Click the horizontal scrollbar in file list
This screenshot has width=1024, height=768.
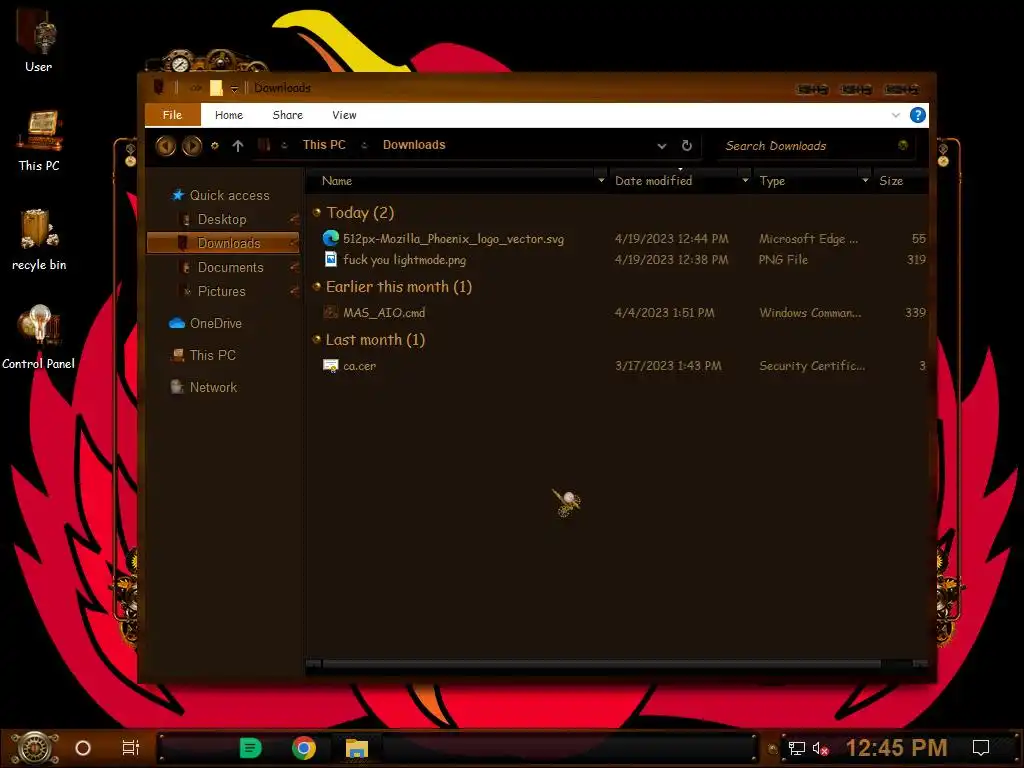pos(601,664)
